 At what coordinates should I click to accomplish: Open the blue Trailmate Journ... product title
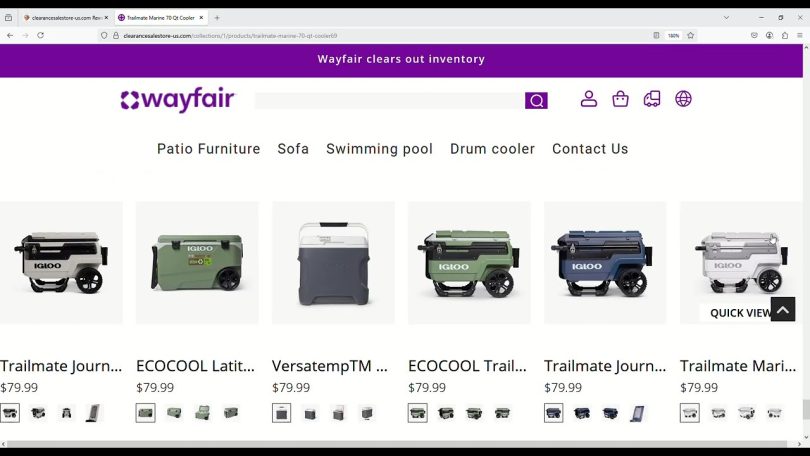click(x=605, y=366)
